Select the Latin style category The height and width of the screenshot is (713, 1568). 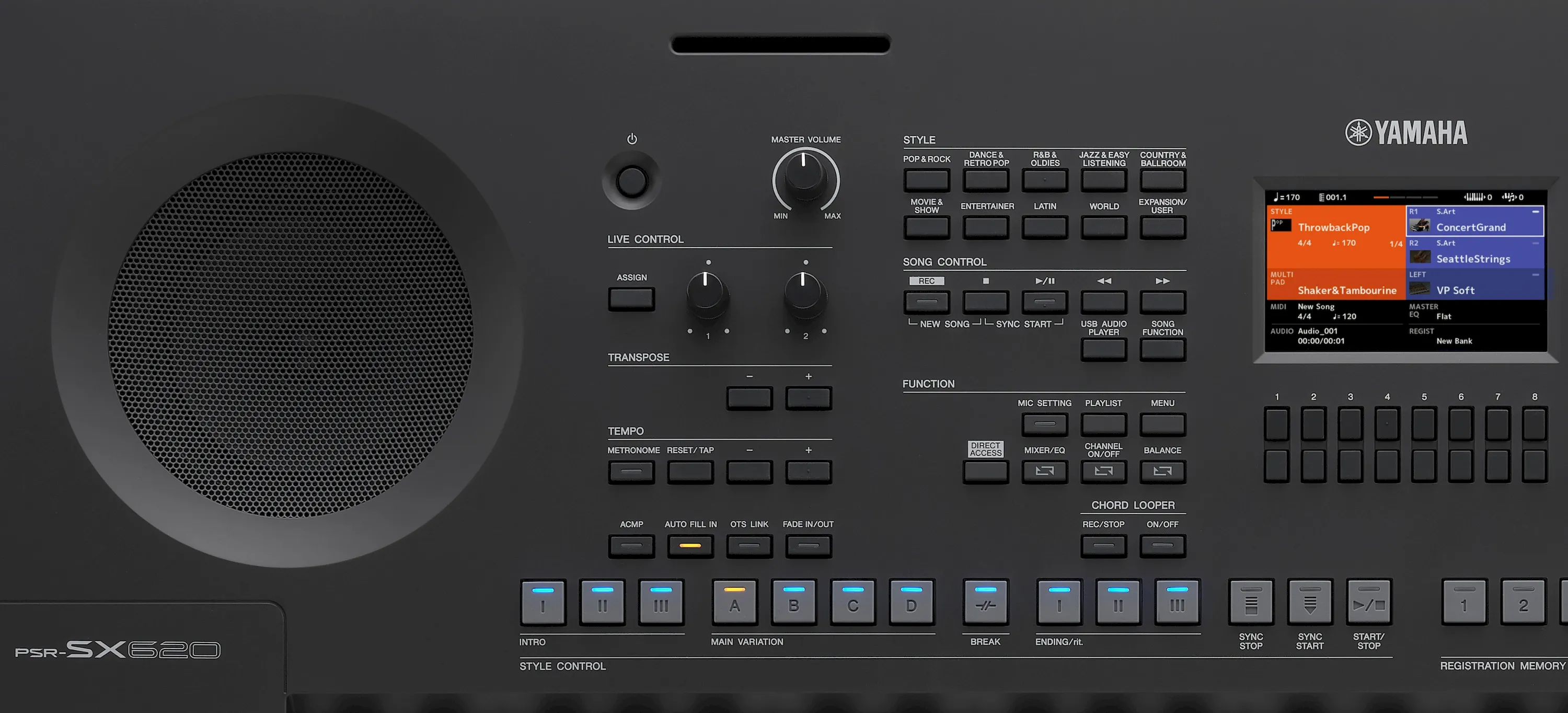(1044, 228)
